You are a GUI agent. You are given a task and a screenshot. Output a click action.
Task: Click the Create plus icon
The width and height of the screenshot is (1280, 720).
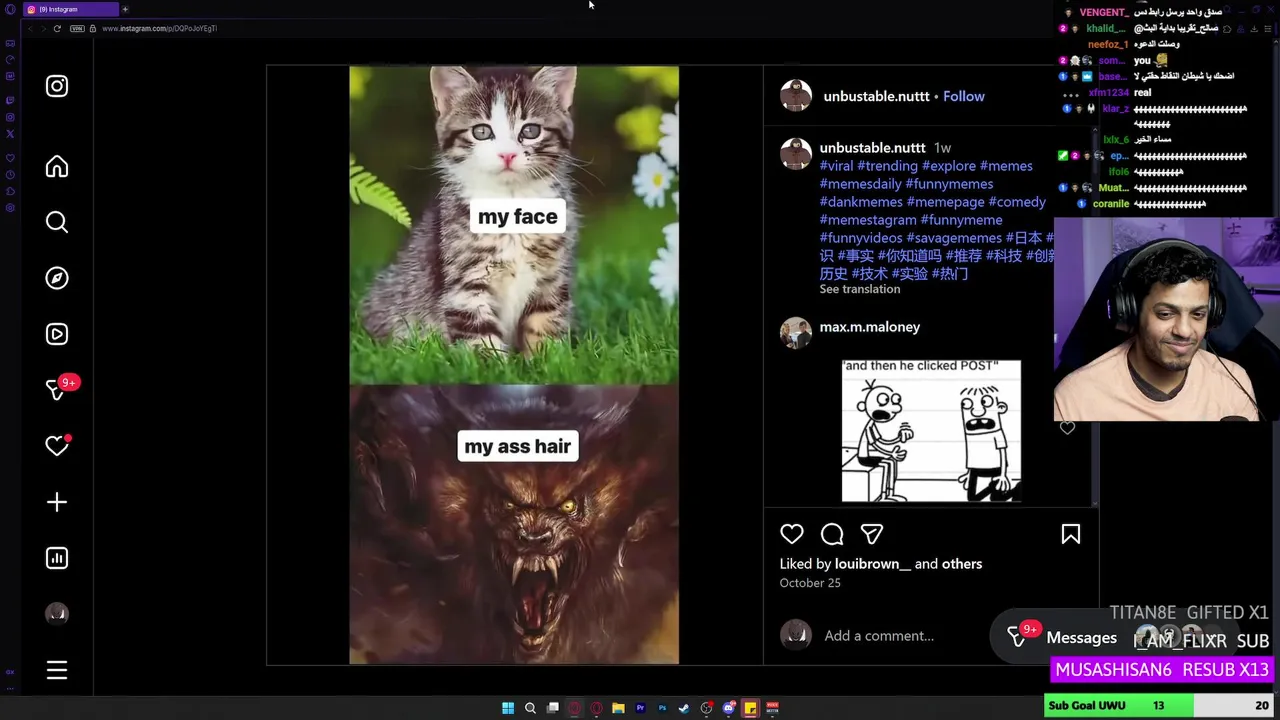(57, 502)
